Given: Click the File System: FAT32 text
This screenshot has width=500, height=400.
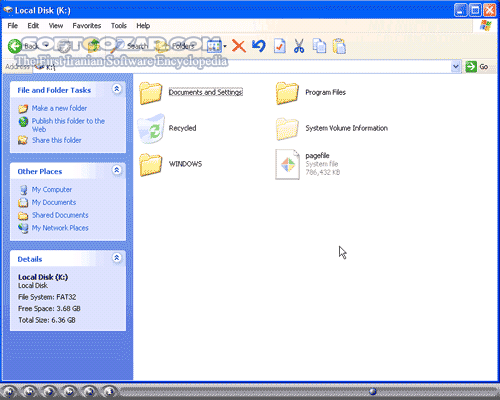Looking at the screenshot, I should [x=47, y=297].
